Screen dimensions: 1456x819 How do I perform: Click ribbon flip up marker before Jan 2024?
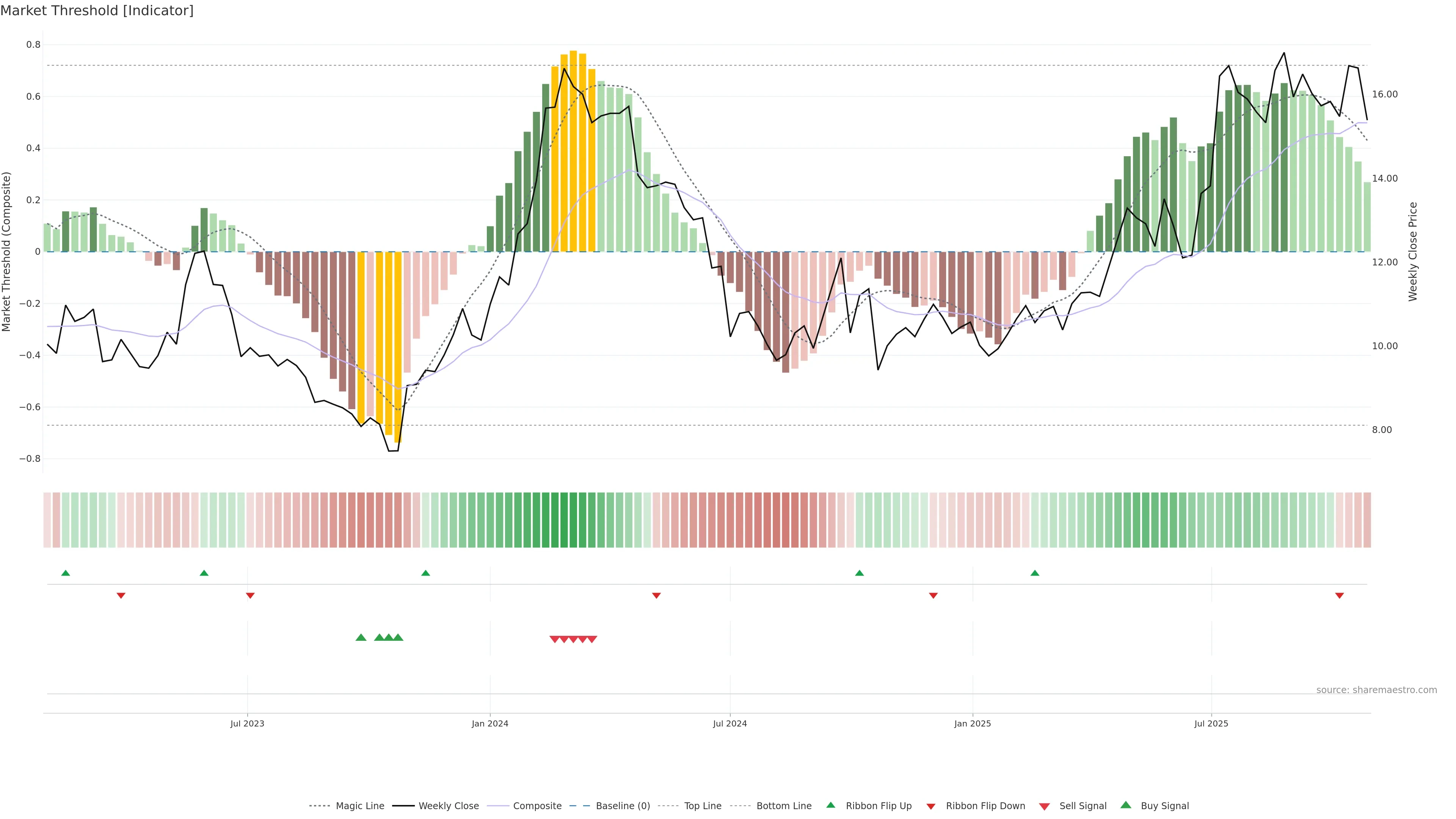click(425, 573)
